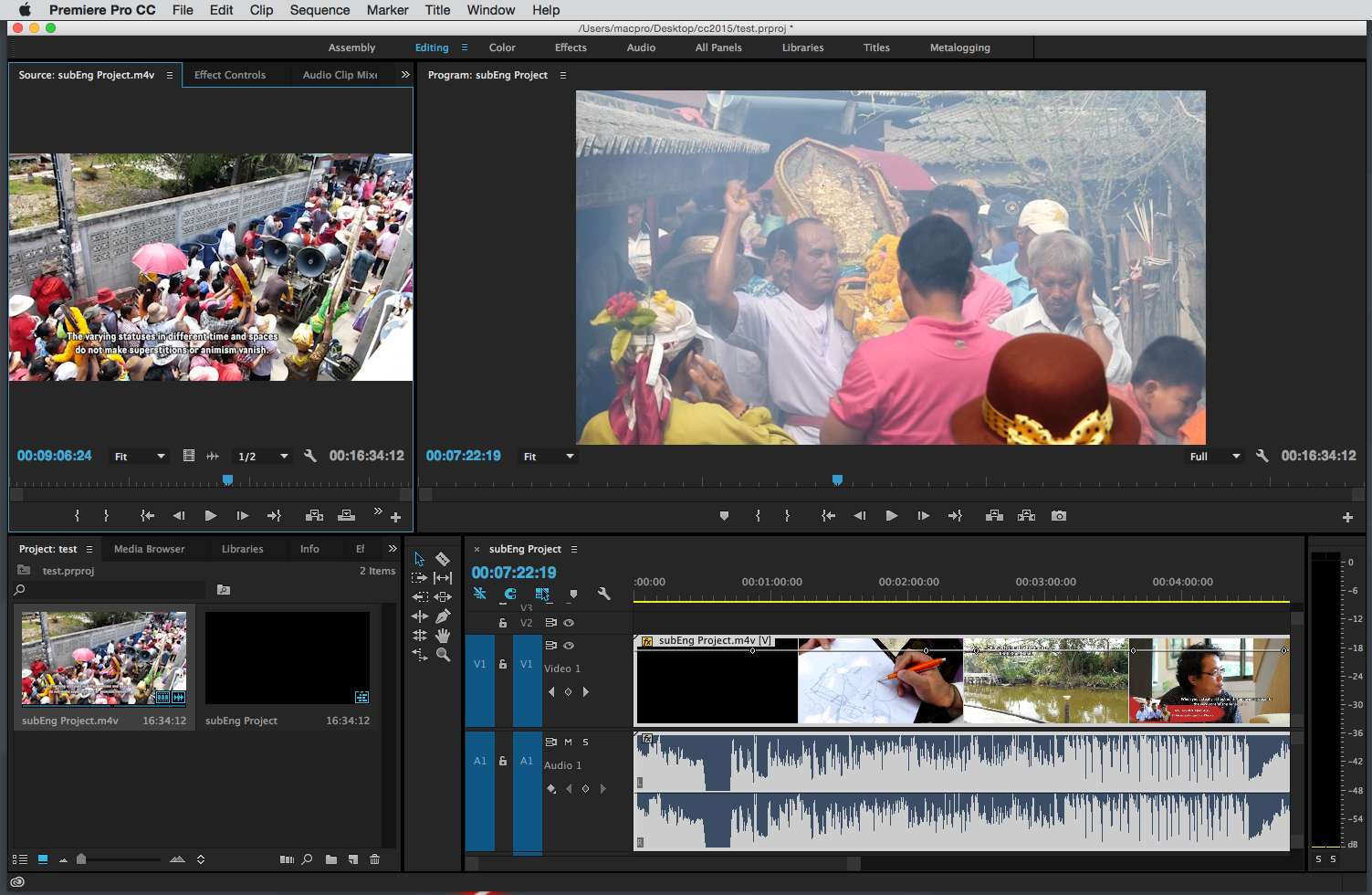The width and height of the screenshot is (1372, 895).
Task: Open Program monitor button editor plus
Action: 1347,517
